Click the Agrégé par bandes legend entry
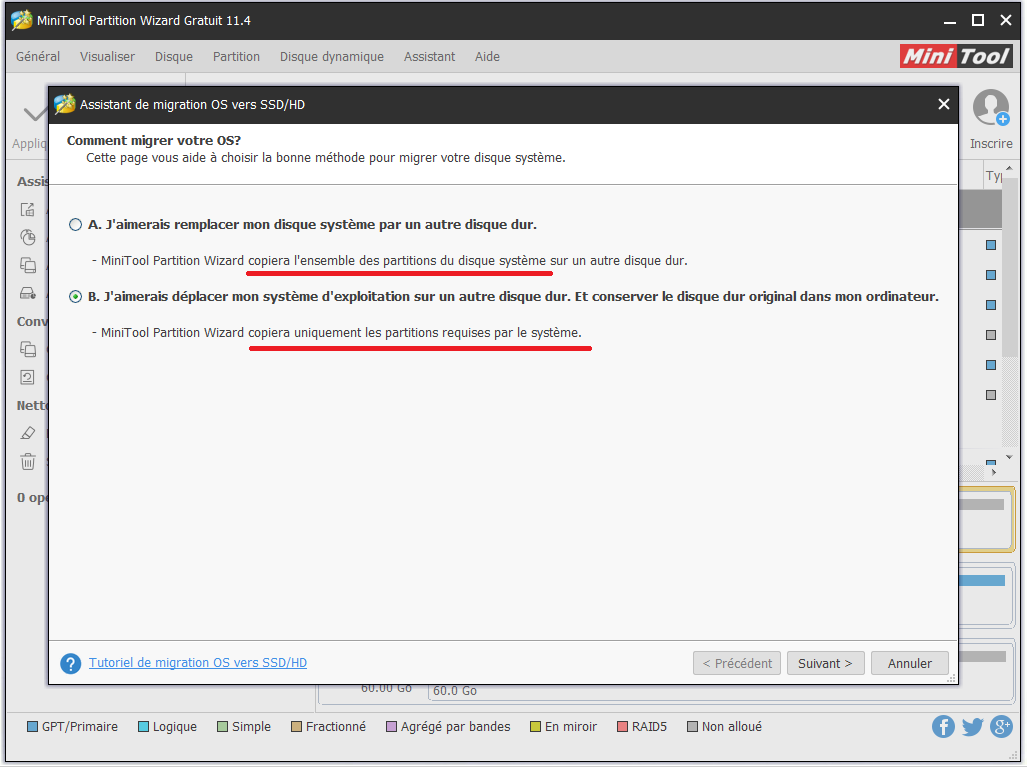The image size is (1027, 767). (448, 726)
